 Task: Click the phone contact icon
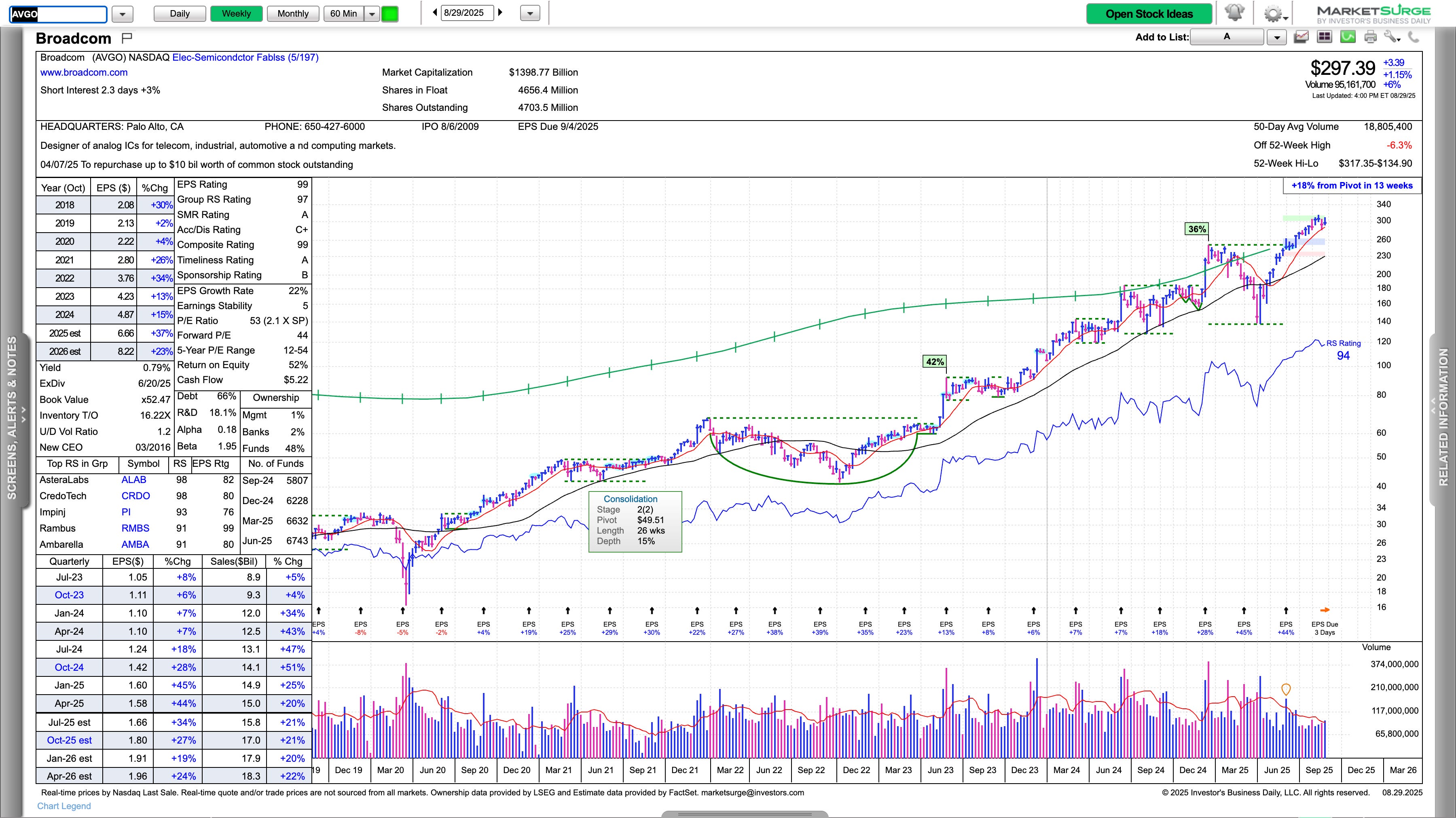[x=1414, y=37]
